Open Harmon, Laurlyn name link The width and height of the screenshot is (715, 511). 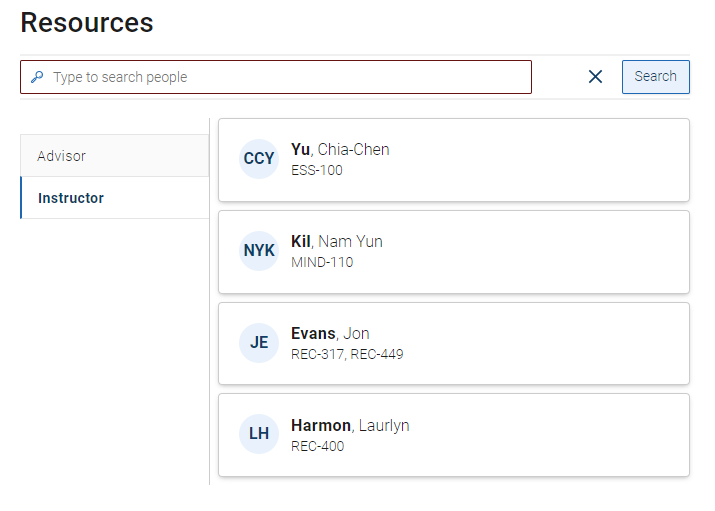tap(350, 425)
